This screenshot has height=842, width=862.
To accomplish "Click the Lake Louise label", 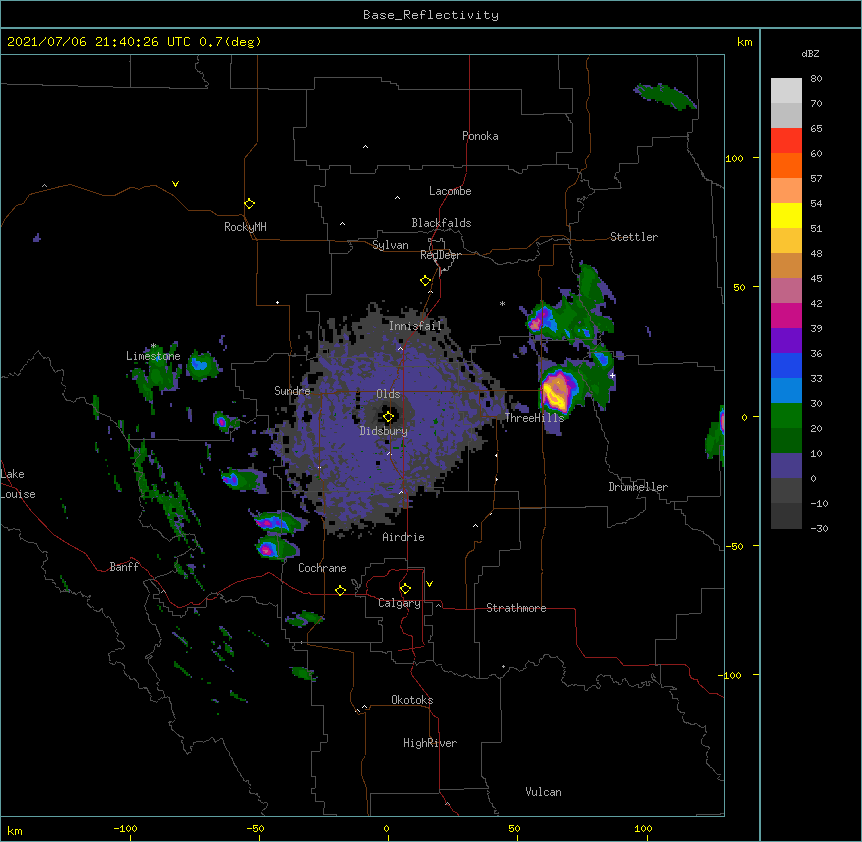I will coord(18,484).
